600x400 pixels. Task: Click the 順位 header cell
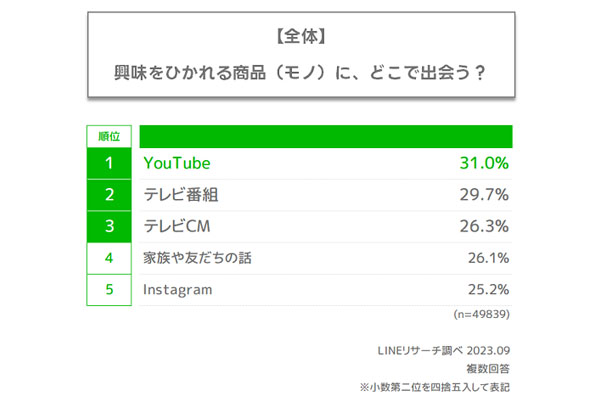pos(109,136)
